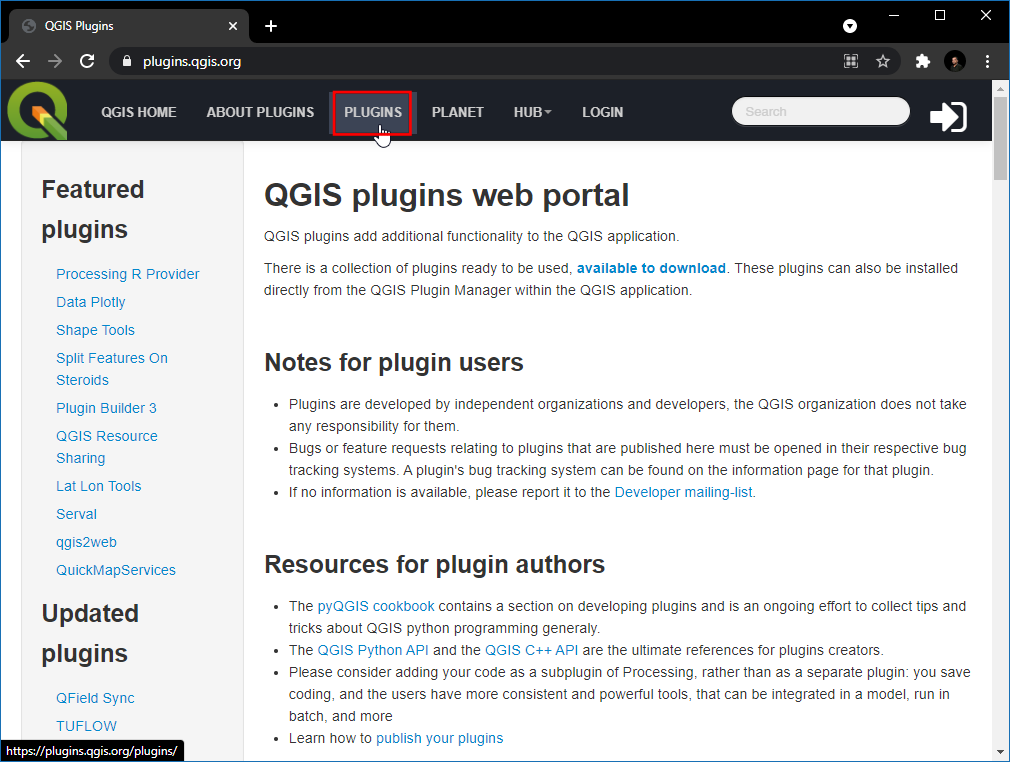This screenshot has height=762, width=1010.
Task: Open the 'available to download' link
Action: point(651,268)
